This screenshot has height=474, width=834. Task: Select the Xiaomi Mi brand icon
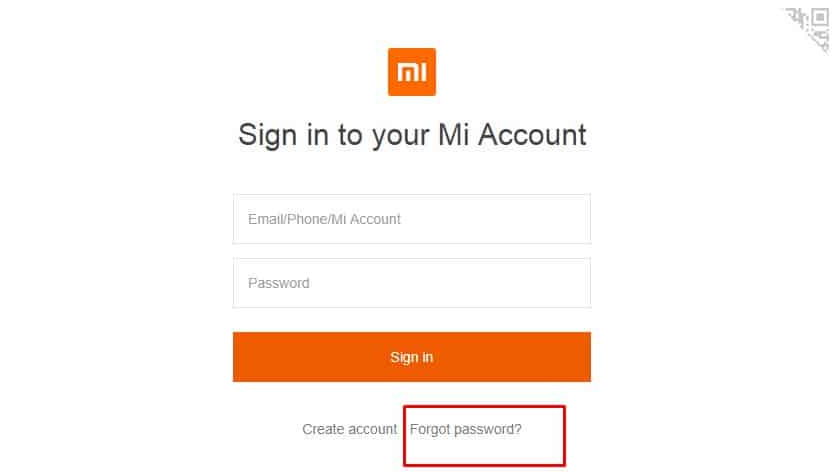[412, 72]
